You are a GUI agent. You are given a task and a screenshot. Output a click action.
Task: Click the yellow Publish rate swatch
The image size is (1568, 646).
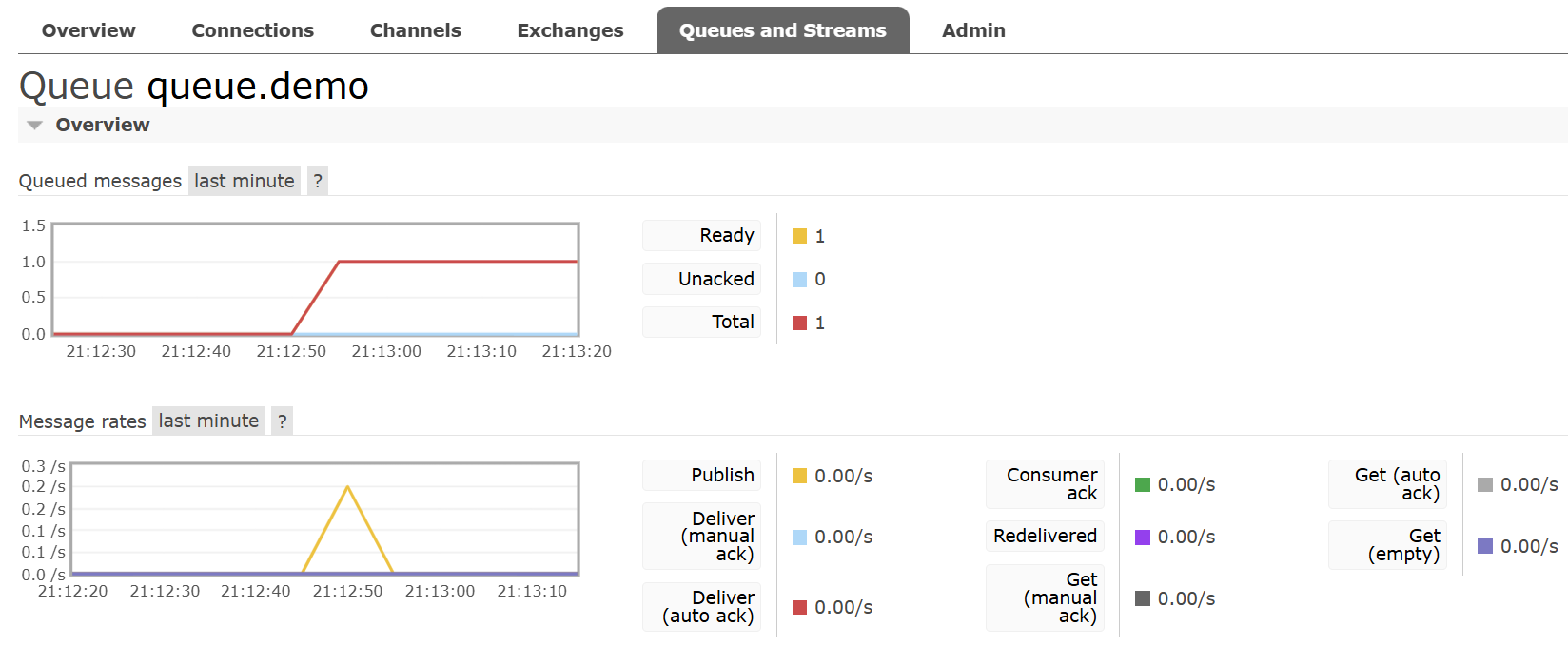(x=799, y=476)
